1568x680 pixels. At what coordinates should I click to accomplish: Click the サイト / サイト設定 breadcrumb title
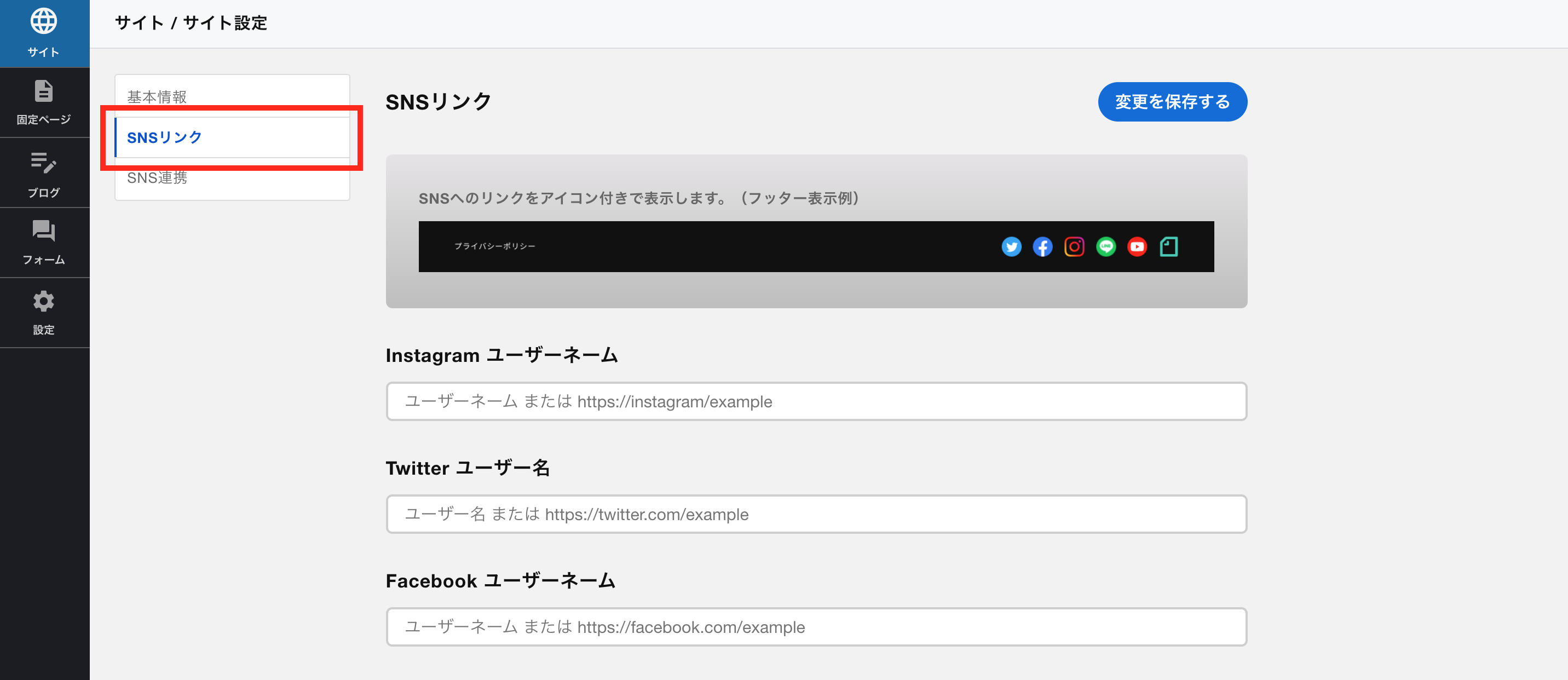pyautogui.click(x=191, y=23)
